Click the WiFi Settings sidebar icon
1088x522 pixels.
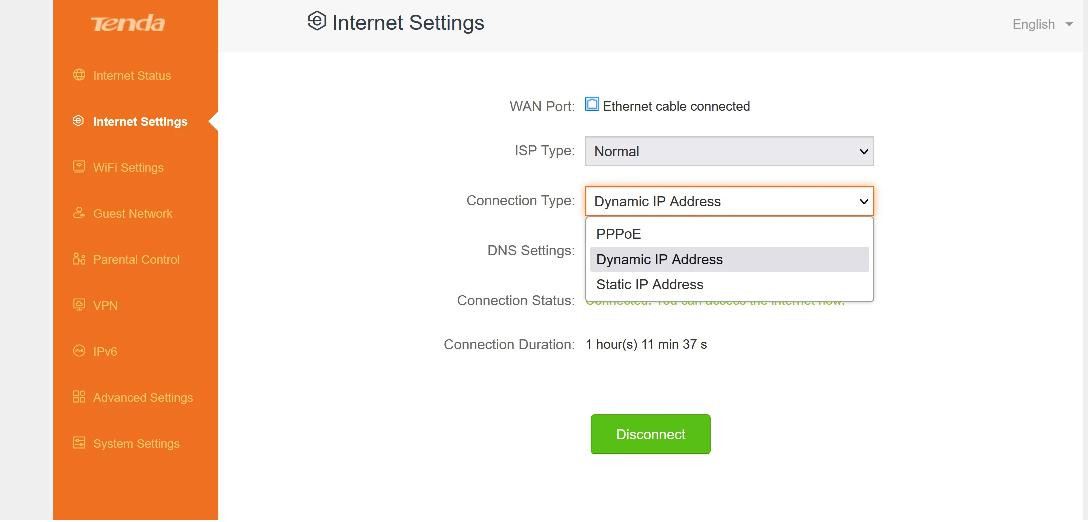coord(79,167)
